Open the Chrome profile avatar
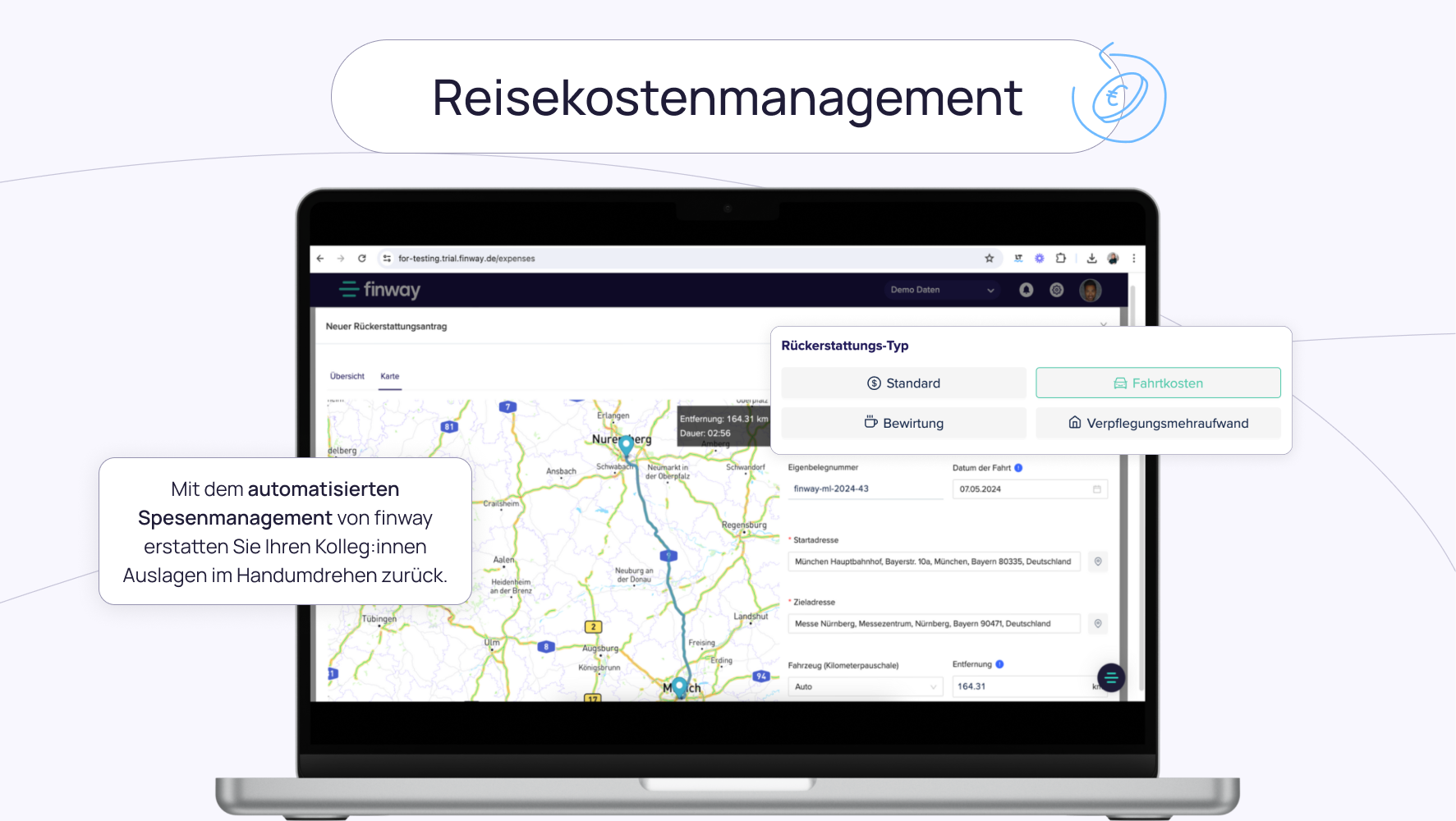The height and width of the screenshot is (821, 1456). point(1113,259)
